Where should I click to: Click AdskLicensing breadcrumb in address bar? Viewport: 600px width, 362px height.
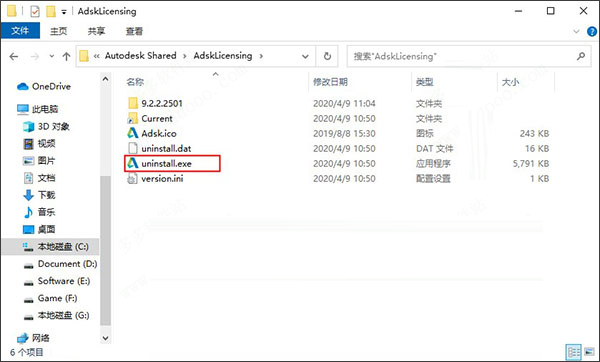click(x=223, y=56)
